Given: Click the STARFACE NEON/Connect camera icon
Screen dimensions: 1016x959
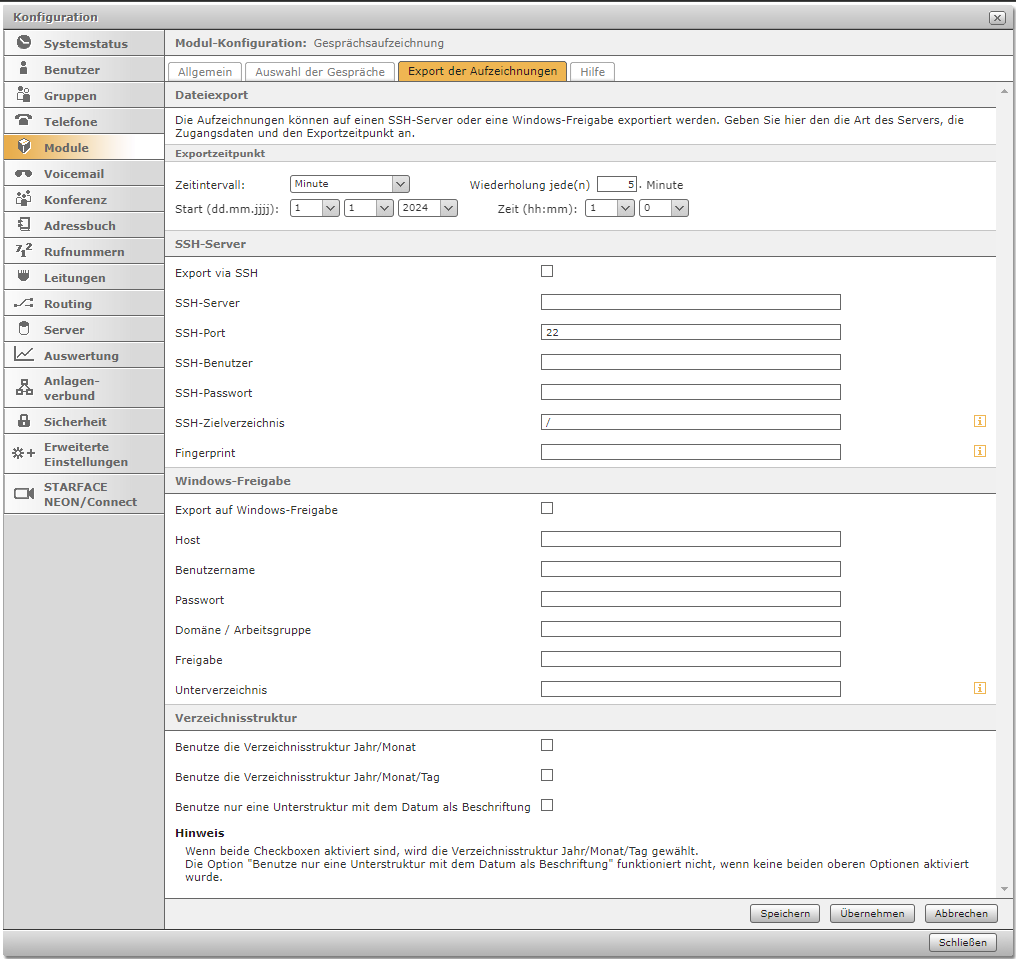Looking at the screenshot, I should click(24, 494).
